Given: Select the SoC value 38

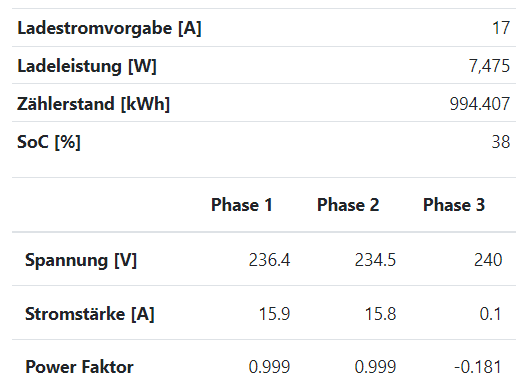Looking at the screenshot, I should click(x=501, y=142).
